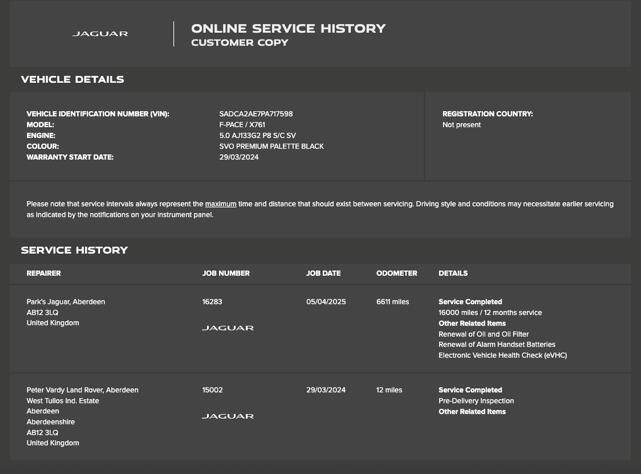
Task: Select job date 29/03/2024 in service history
Action: point(326,390)
